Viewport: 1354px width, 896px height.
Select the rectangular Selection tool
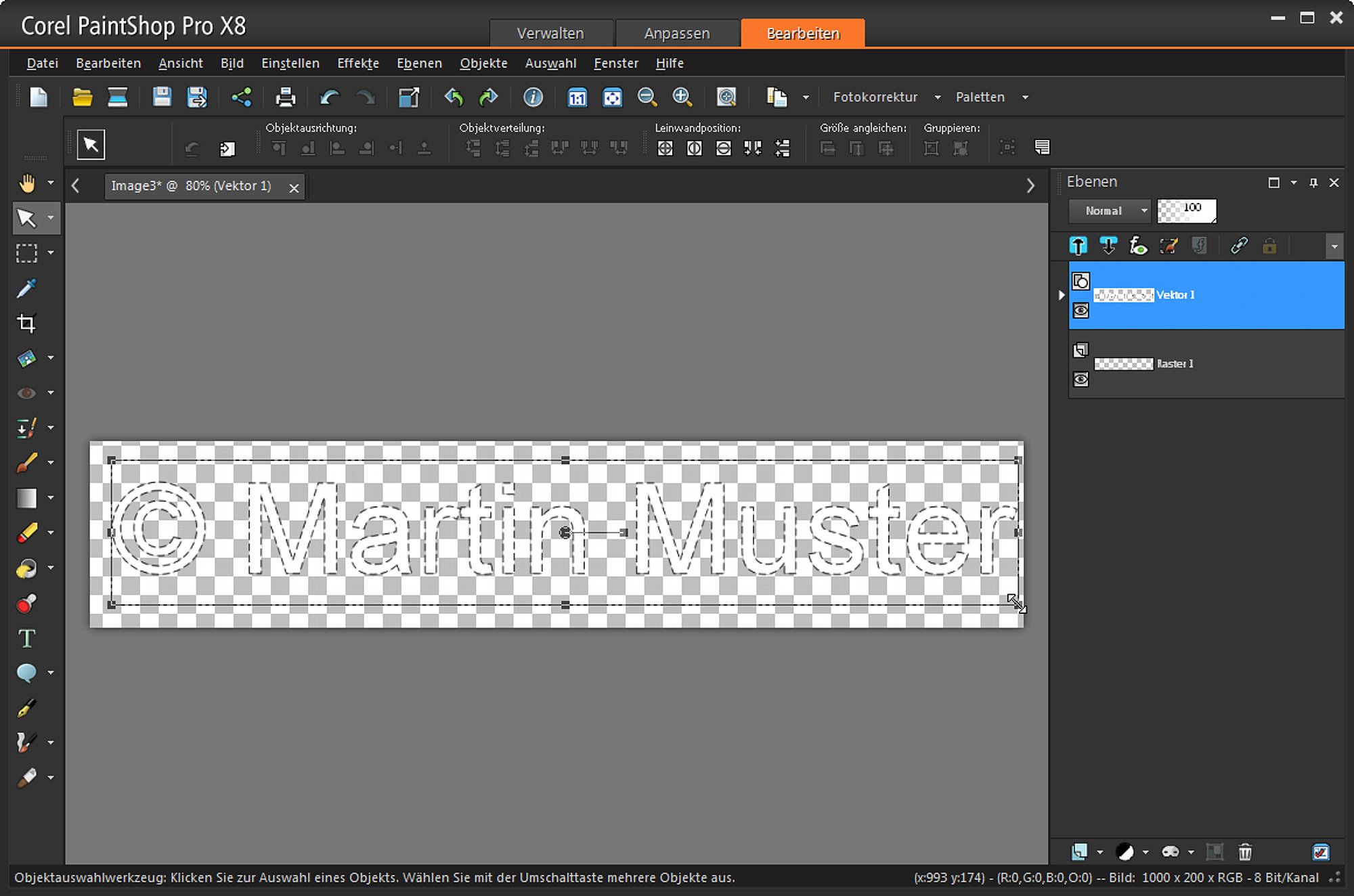click(27, 253)
